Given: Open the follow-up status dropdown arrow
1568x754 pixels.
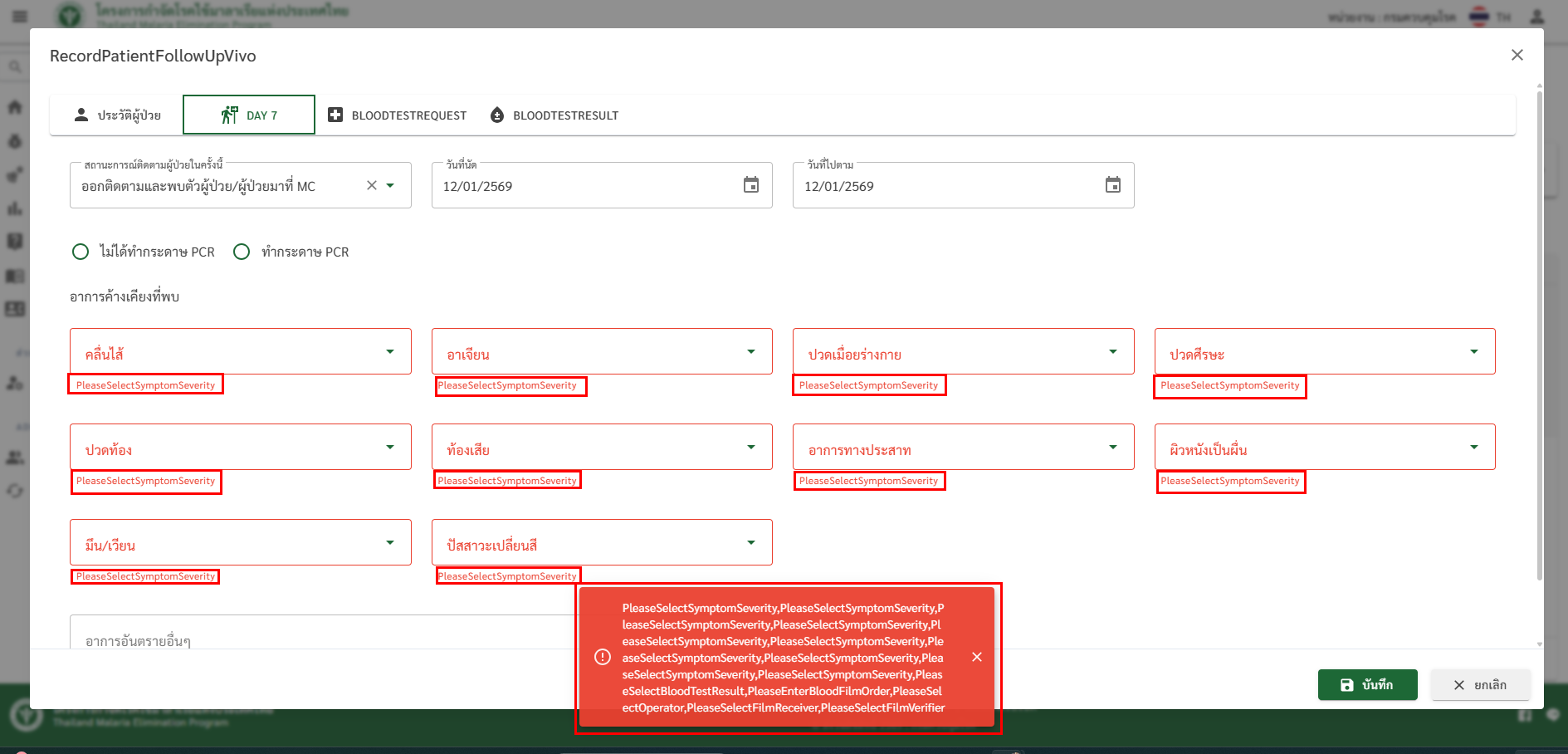Looking at the screenshot, I should [x=391, y=185].
